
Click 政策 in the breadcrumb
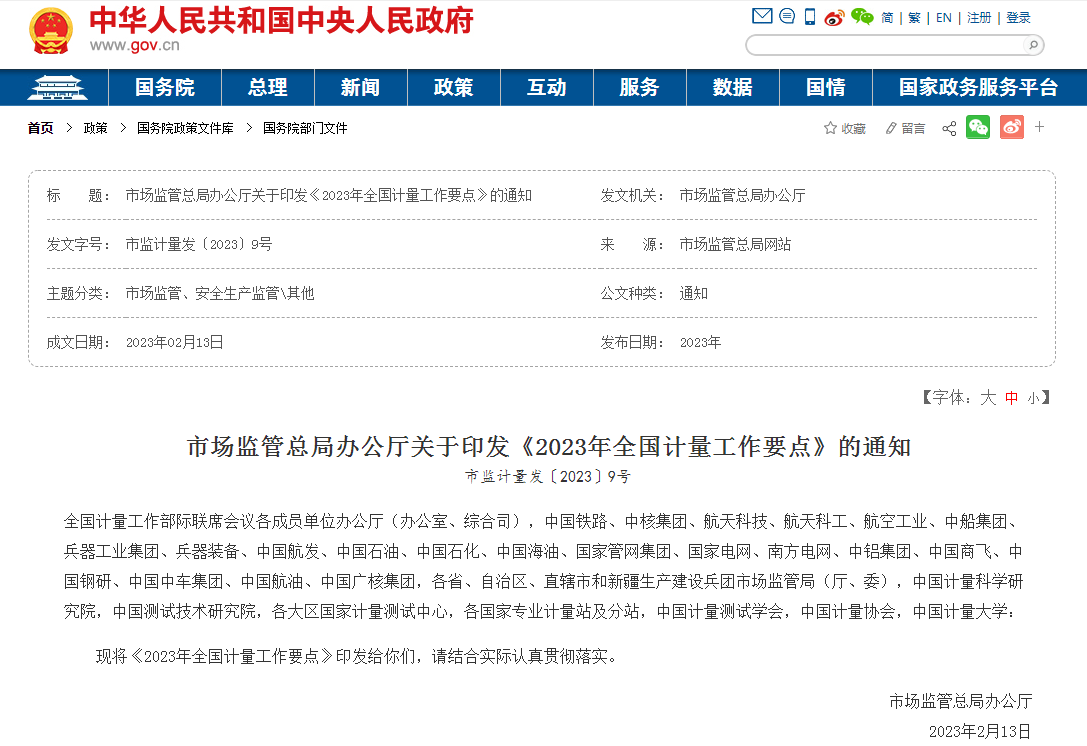coord(96,128)
